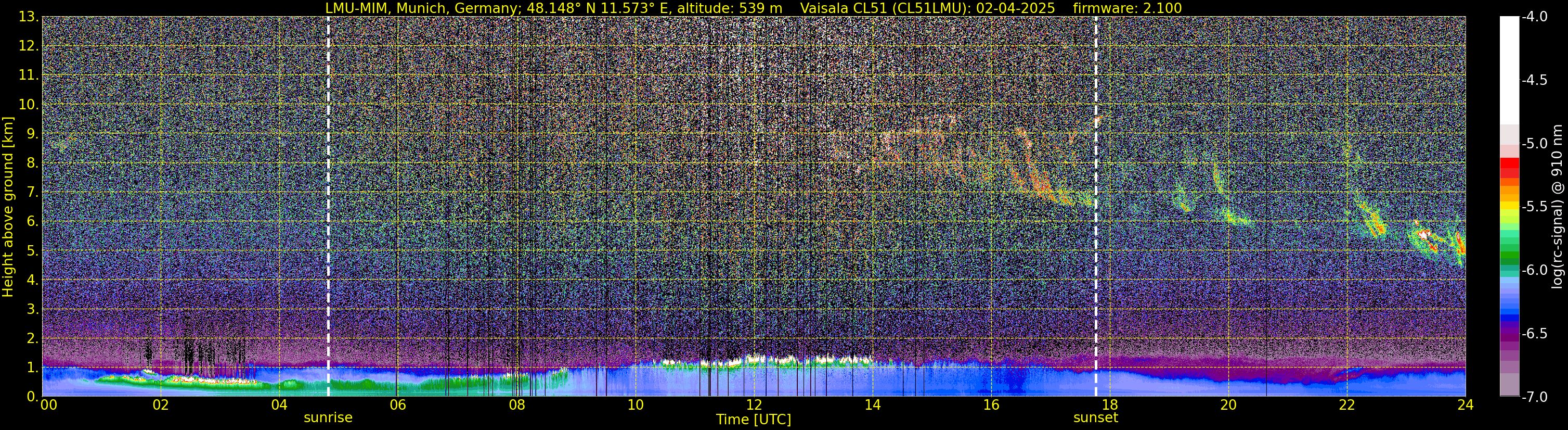Click the '0.' height tick label
This screenshot has height=430, width=1568.
33,397
